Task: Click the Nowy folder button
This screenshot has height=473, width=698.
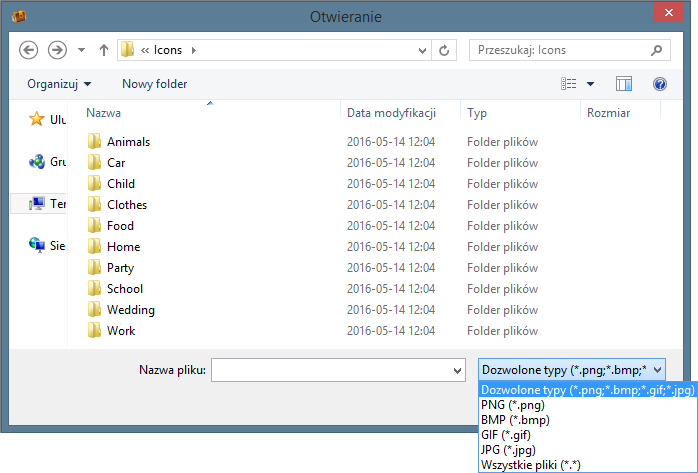Action: [x=154, y=84]
